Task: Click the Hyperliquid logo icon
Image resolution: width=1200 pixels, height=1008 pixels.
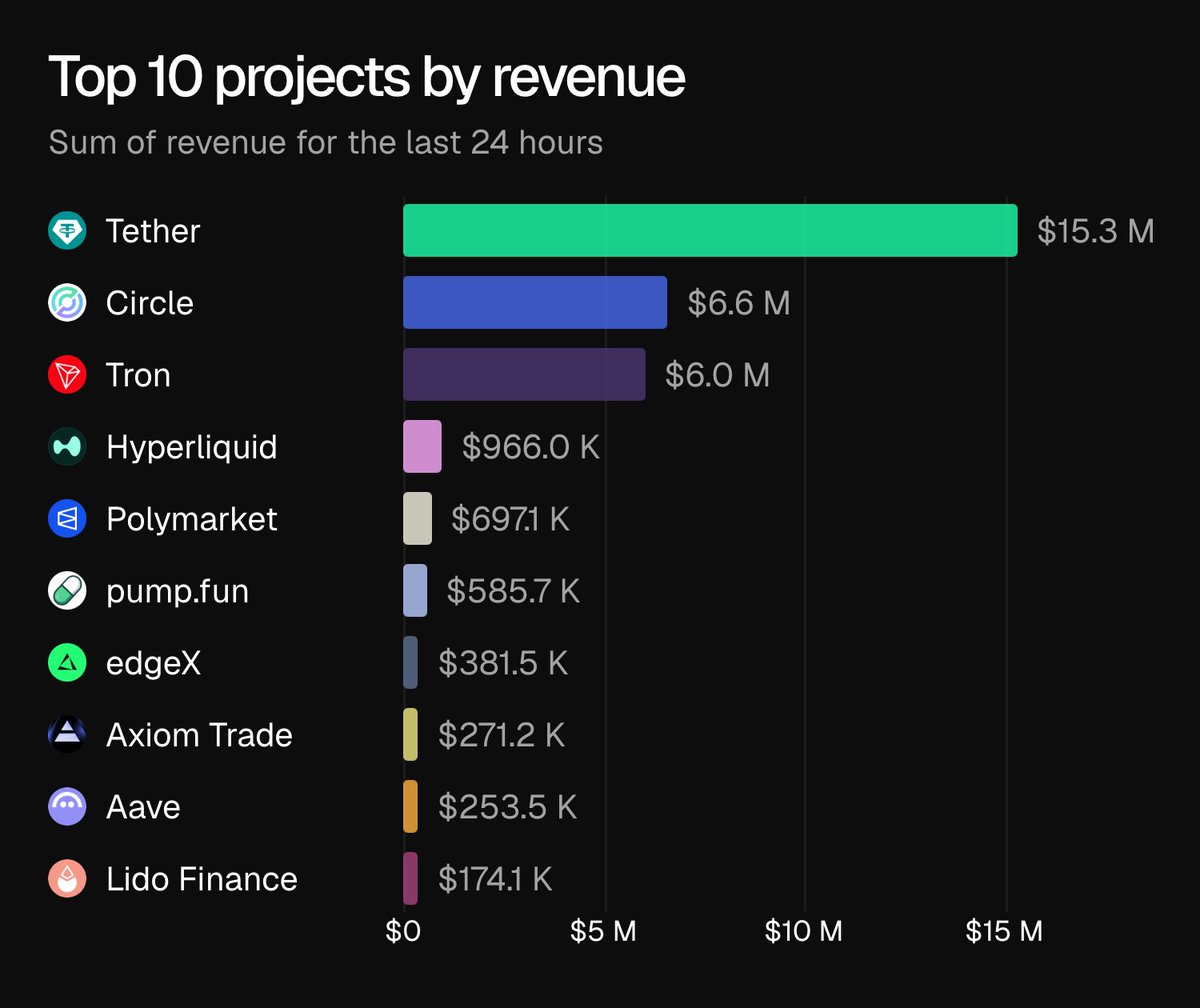Action: tap(67, 447)
